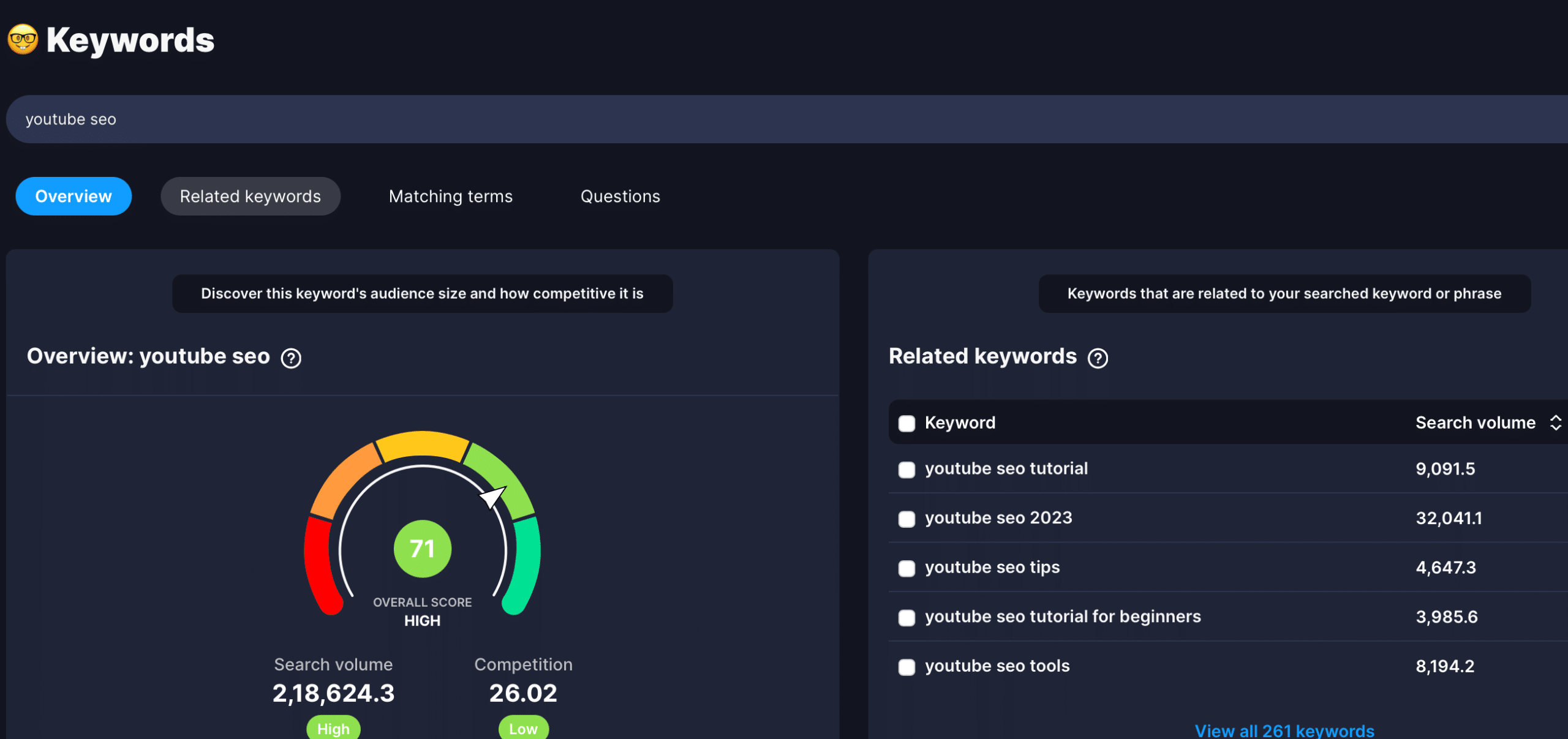Sort by Search volume arrows
Screen dimensions: 1568x739
pyautogui.click(x=1555, y=422)
